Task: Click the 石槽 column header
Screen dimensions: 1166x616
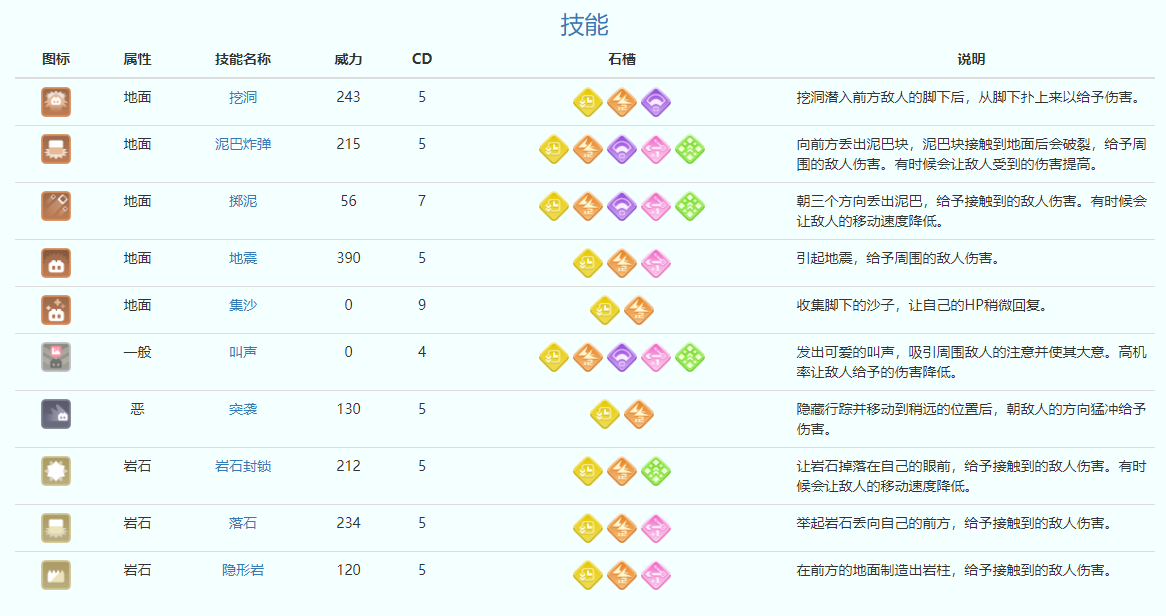Action: coord(622,60)
